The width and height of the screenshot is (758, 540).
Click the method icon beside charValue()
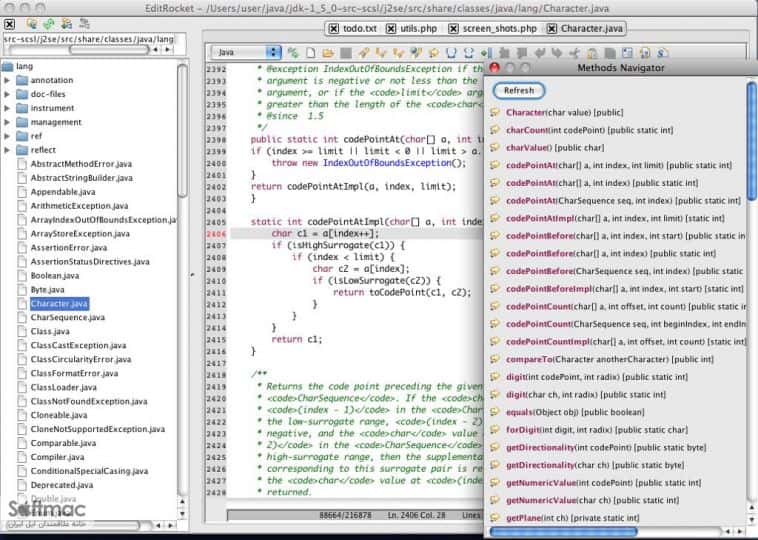[x=495, y=147]
